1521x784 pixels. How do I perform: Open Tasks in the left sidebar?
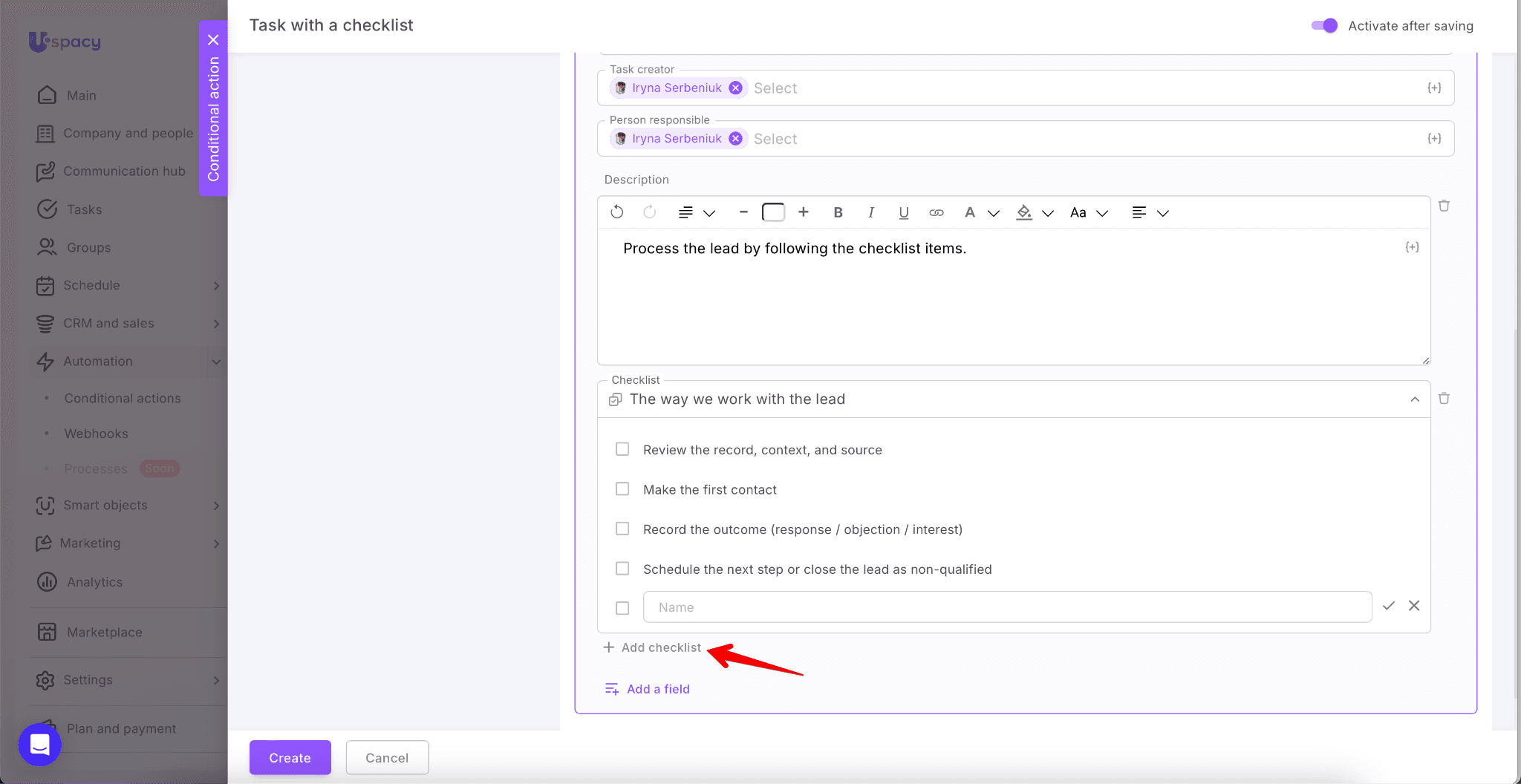(84, 209)
